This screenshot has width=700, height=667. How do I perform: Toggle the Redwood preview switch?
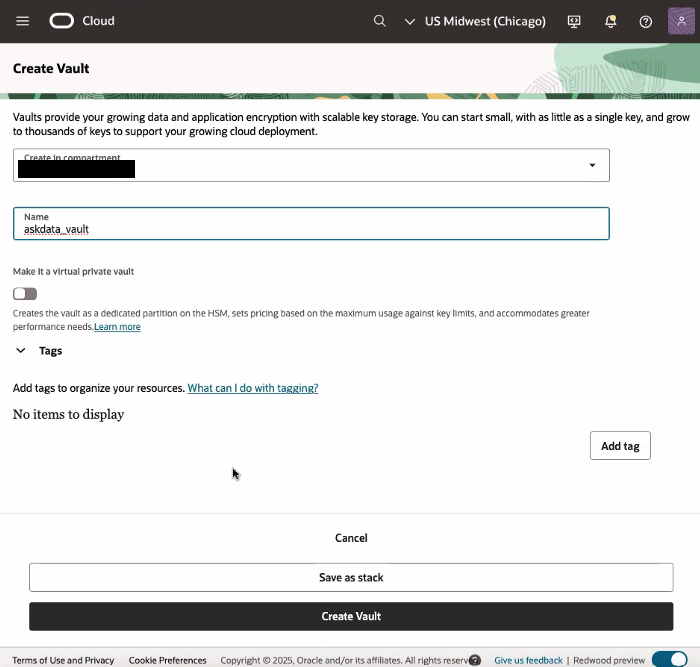coord(670,659)
